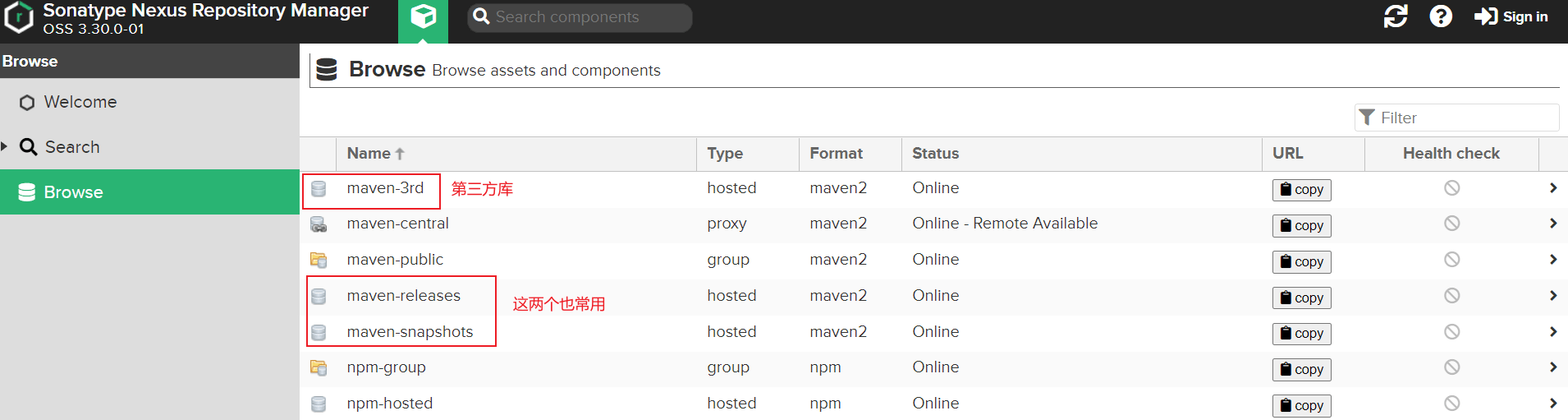Viewport: 1568px width, 420px height.
Task: Click the npm-hosted repository icon
Action: click(319, 404)
